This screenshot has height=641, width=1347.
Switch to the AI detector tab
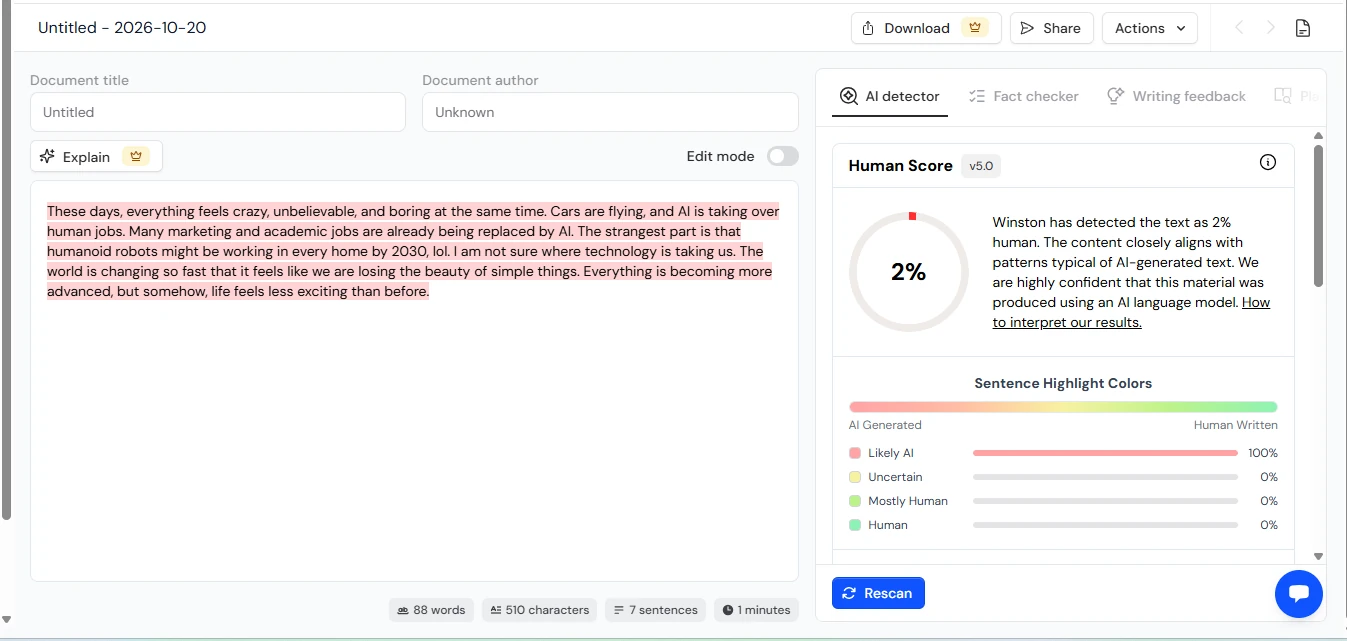click(x=890, y=96)
